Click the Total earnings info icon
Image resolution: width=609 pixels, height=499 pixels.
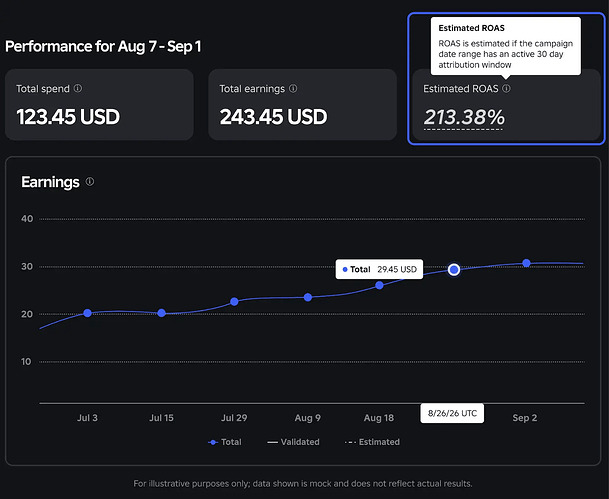tap(293, 88)
